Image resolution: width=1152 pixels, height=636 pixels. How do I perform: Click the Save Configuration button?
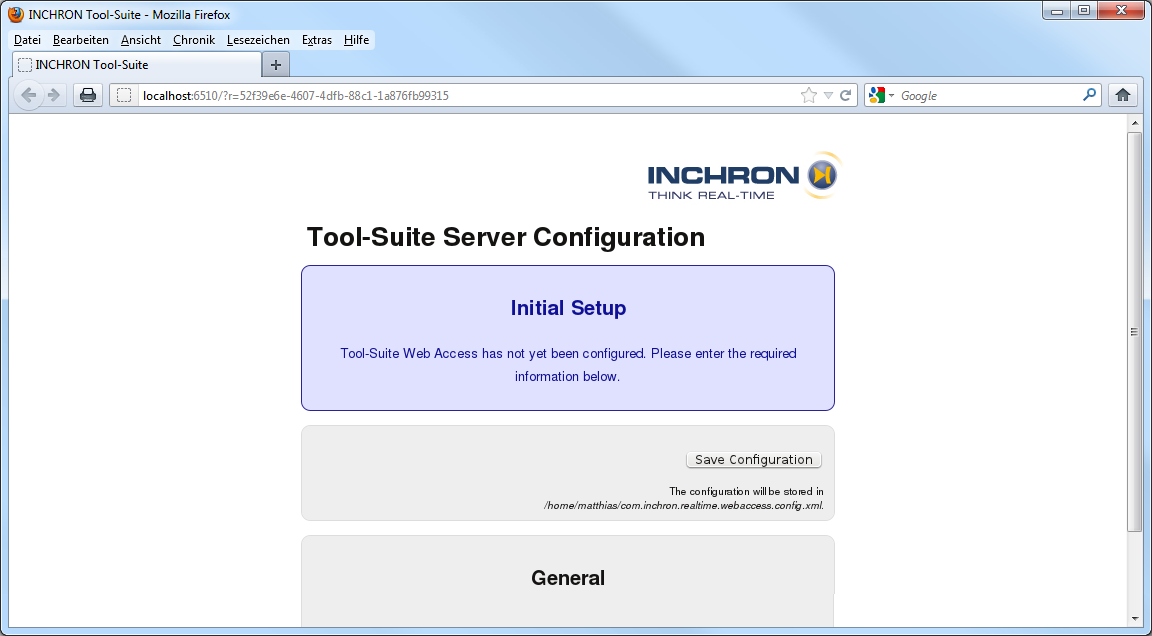754,460
